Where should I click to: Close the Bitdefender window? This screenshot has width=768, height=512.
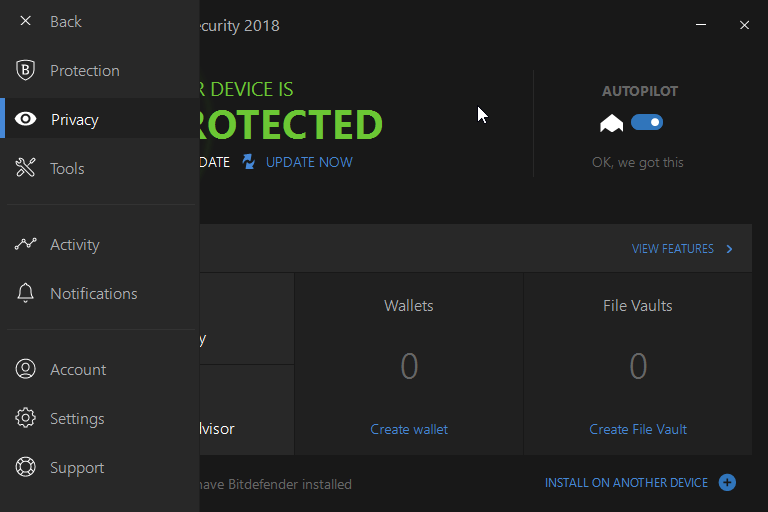click(744, 25)
